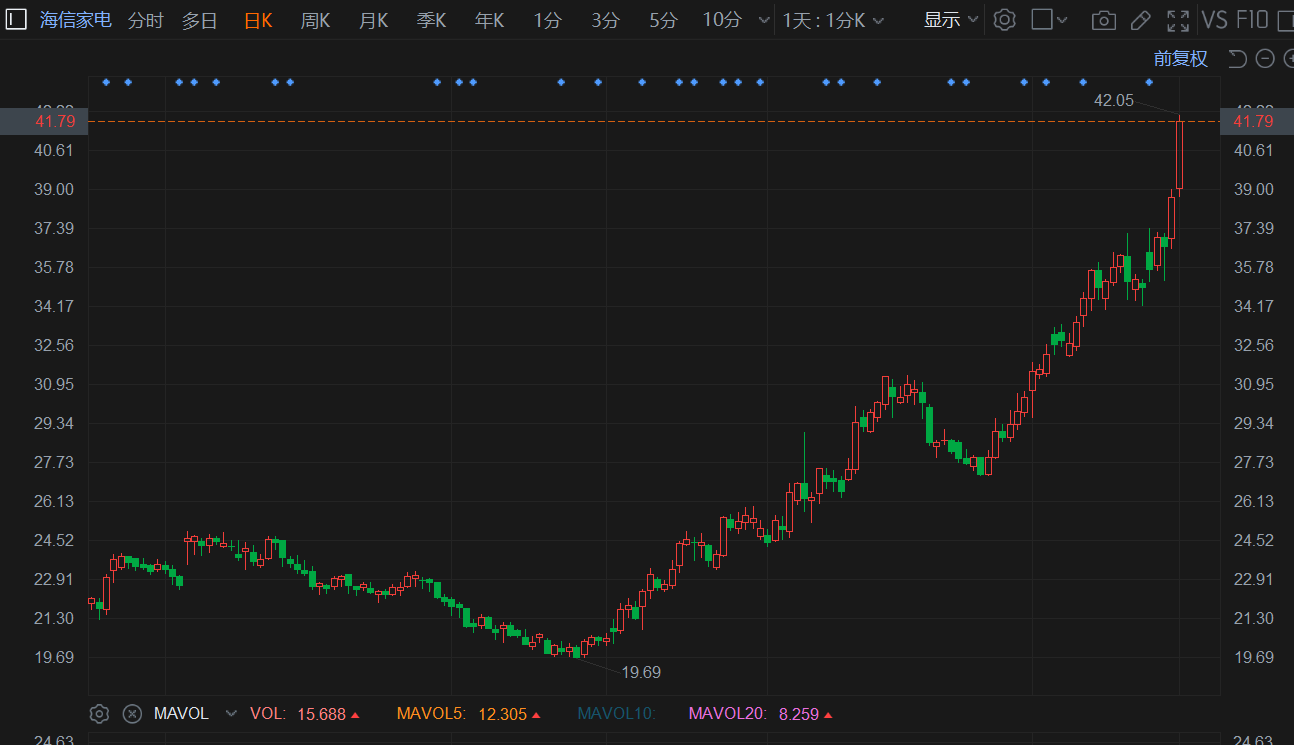Open VS comparison button
This screenshot has width=1294, height=745.
1214,20
